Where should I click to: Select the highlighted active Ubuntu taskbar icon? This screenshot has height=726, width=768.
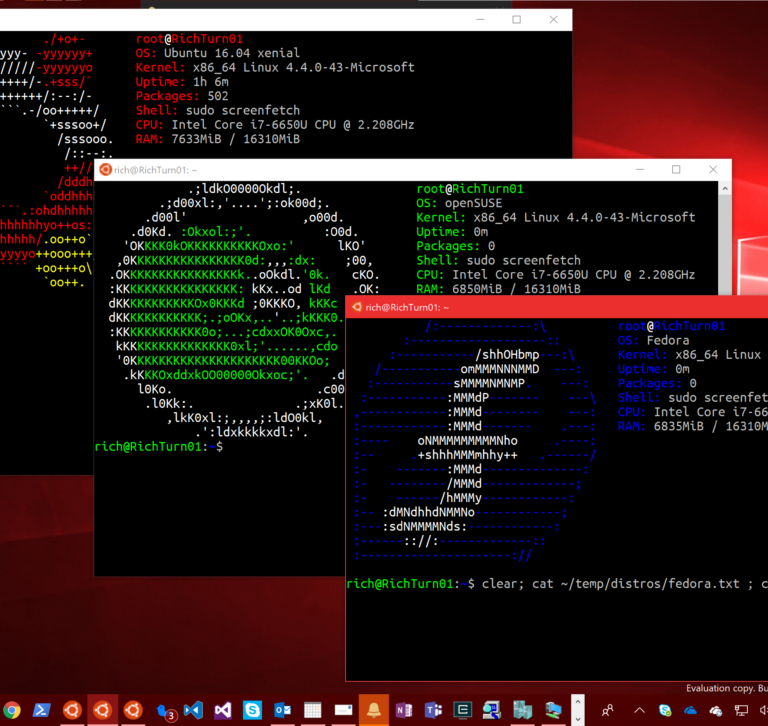click(102, 710)
